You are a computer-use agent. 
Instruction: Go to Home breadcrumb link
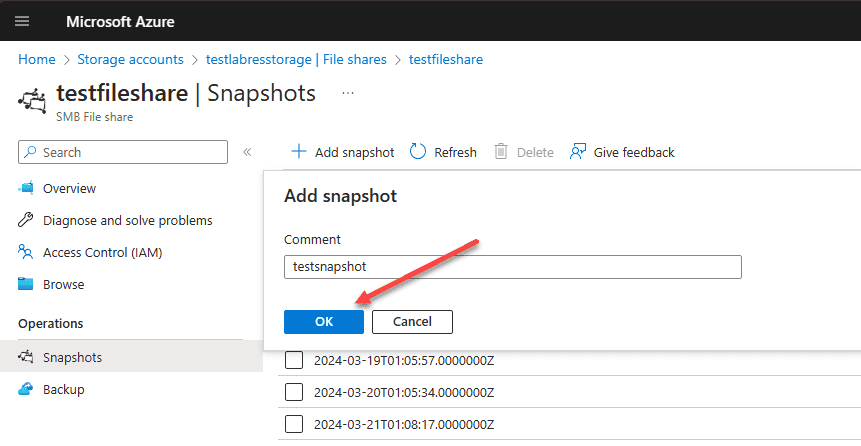pos(37,59)
